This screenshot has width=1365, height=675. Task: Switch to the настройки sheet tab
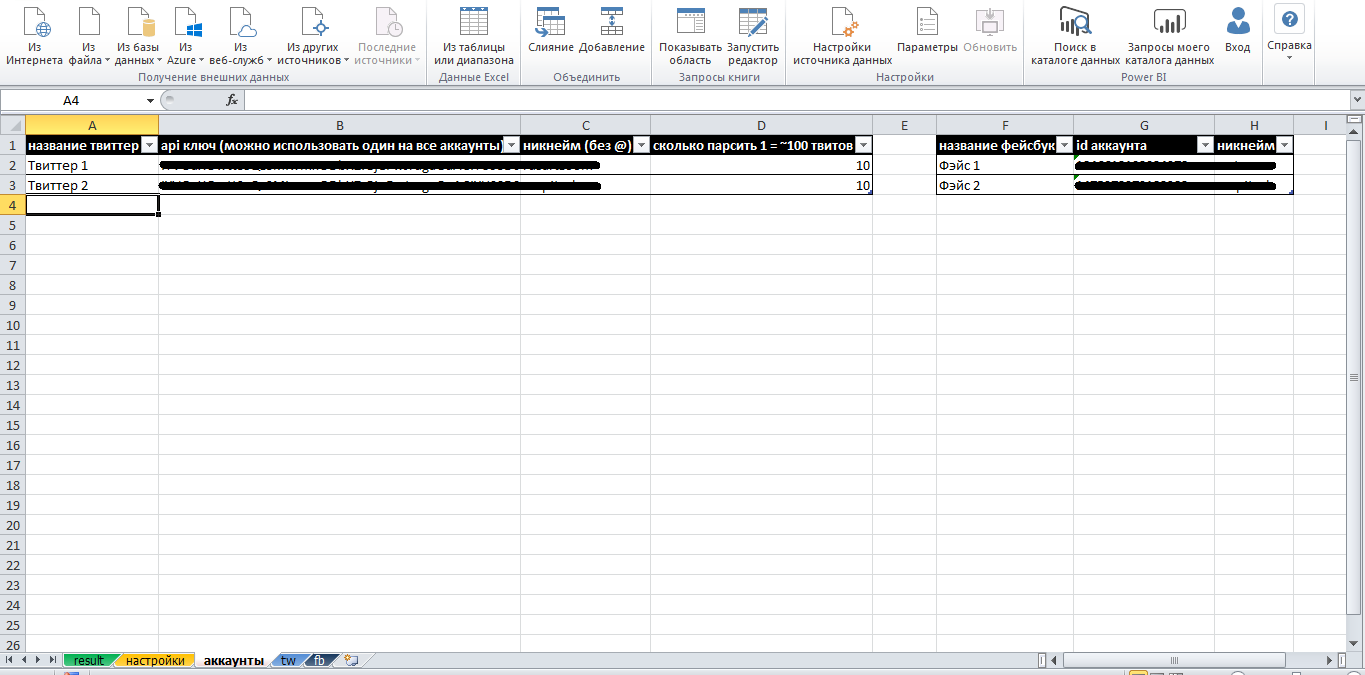pos(155,661)
